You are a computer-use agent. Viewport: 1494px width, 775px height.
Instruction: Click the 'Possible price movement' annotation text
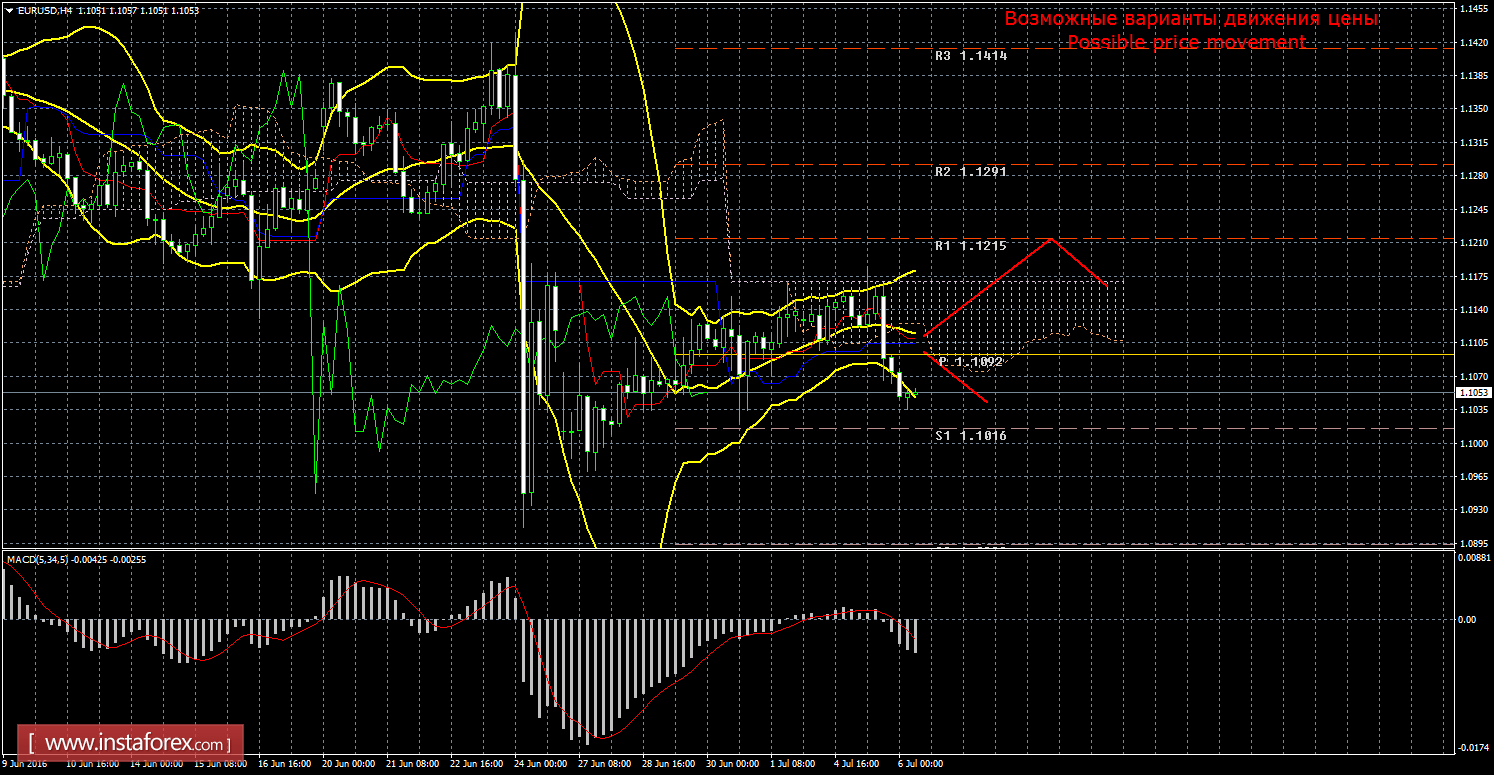coord(1187,42)
